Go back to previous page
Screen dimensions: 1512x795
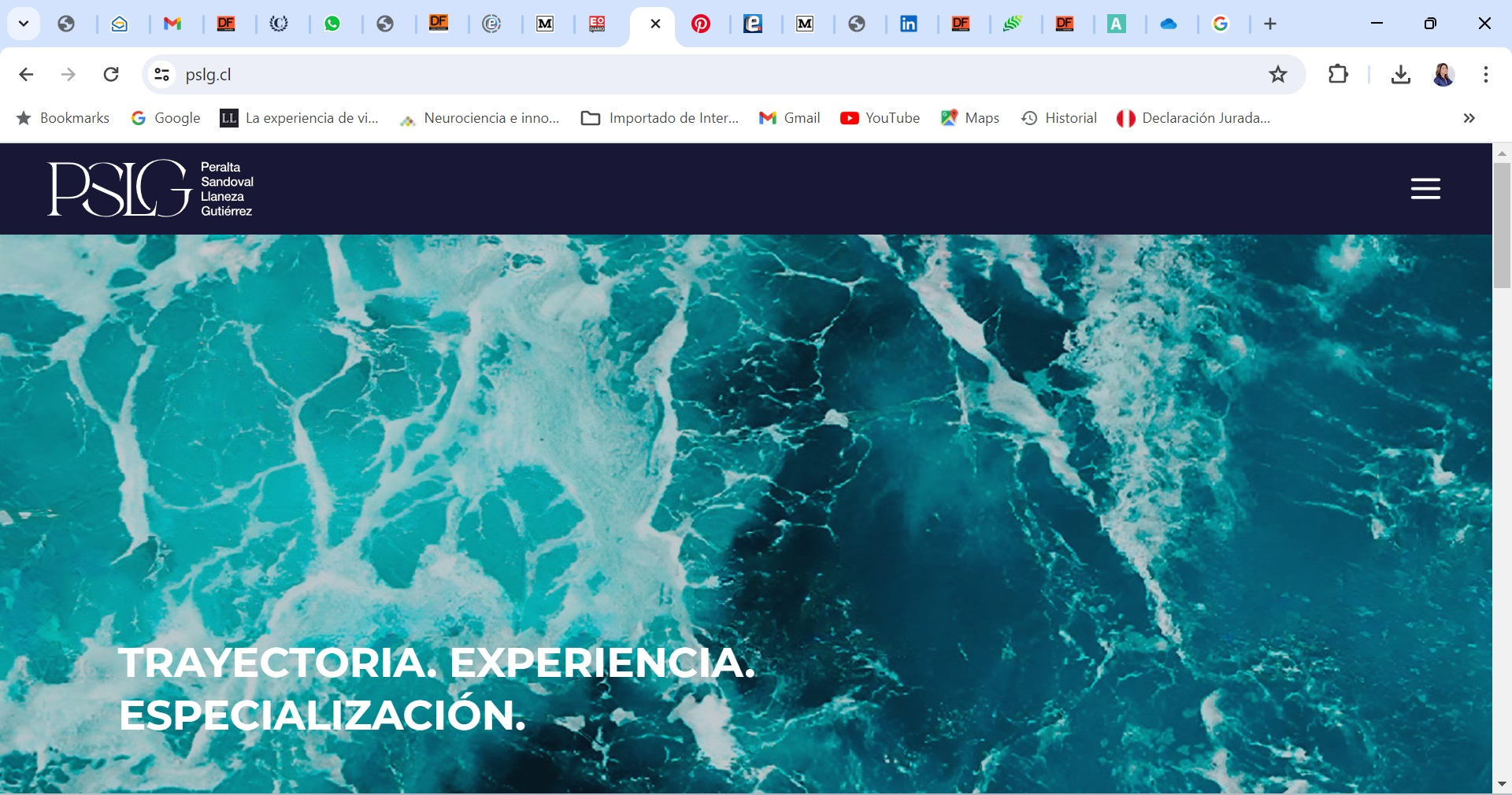click(x=26, y=75)
